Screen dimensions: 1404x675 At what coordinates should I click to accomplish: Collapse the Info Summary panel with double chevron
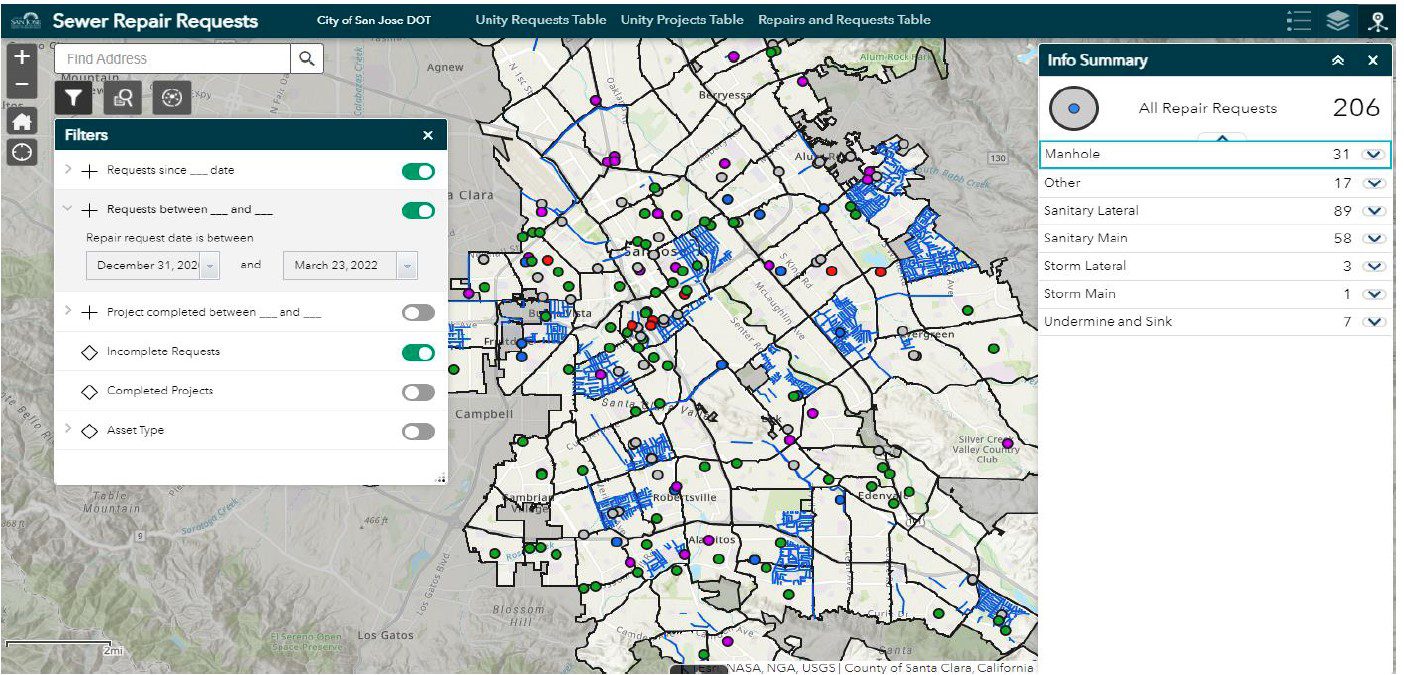click(x=1338, y=60)
